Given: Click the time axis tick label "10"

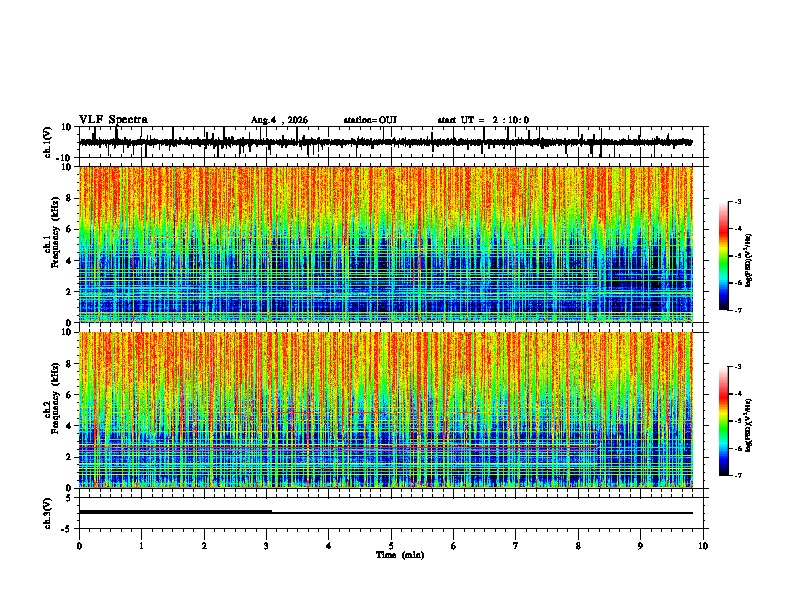Looking at the screenshot, I should point(703,546).
